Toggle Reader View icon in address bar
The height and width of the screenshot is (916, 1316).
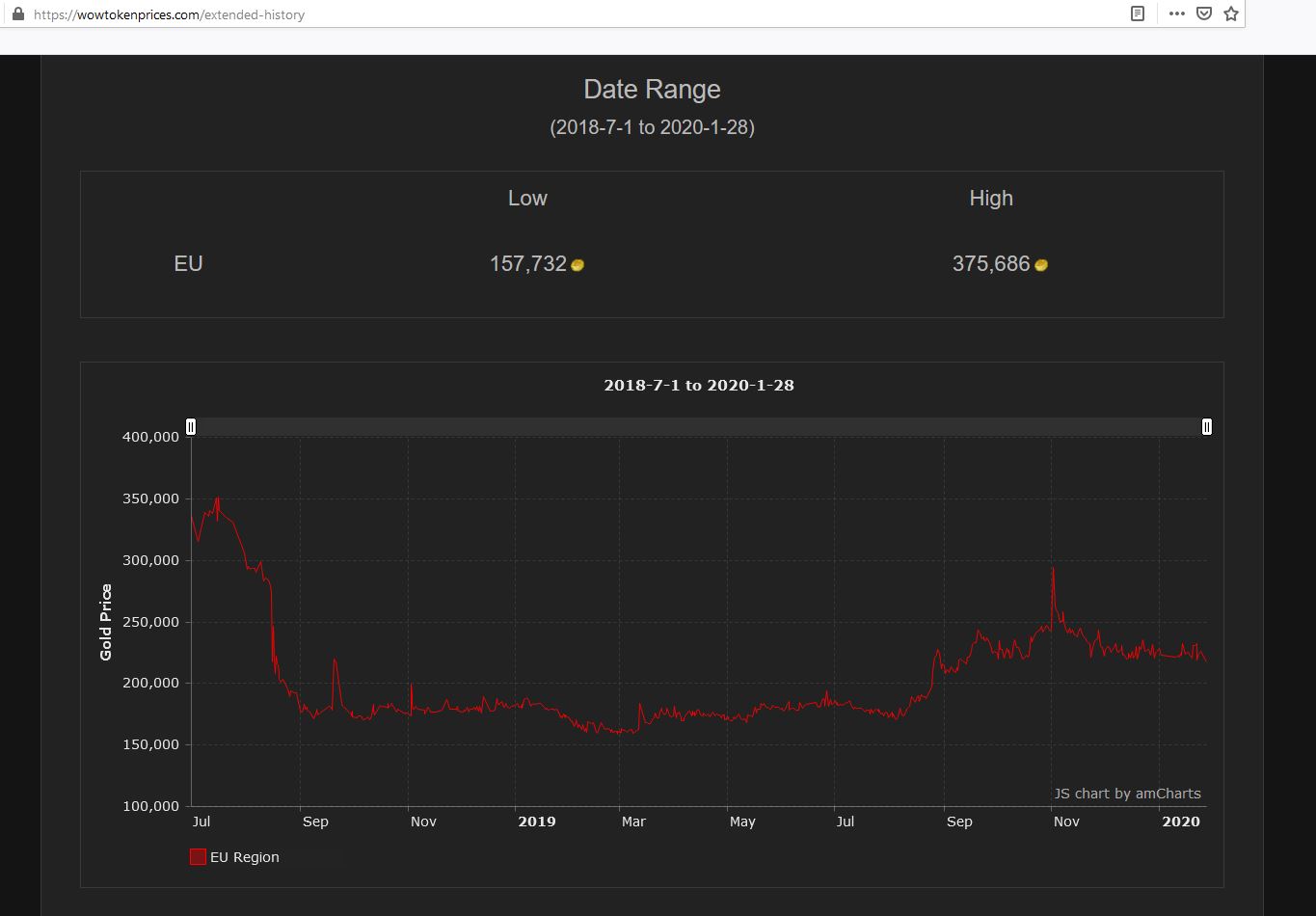coord(1138,13)
